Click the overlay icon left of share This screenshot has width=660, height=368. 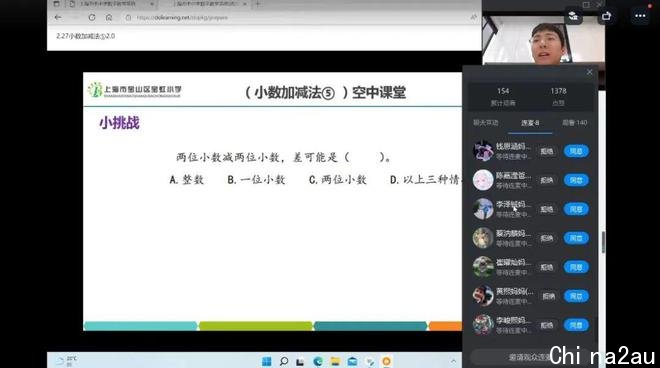click(573, 16)
